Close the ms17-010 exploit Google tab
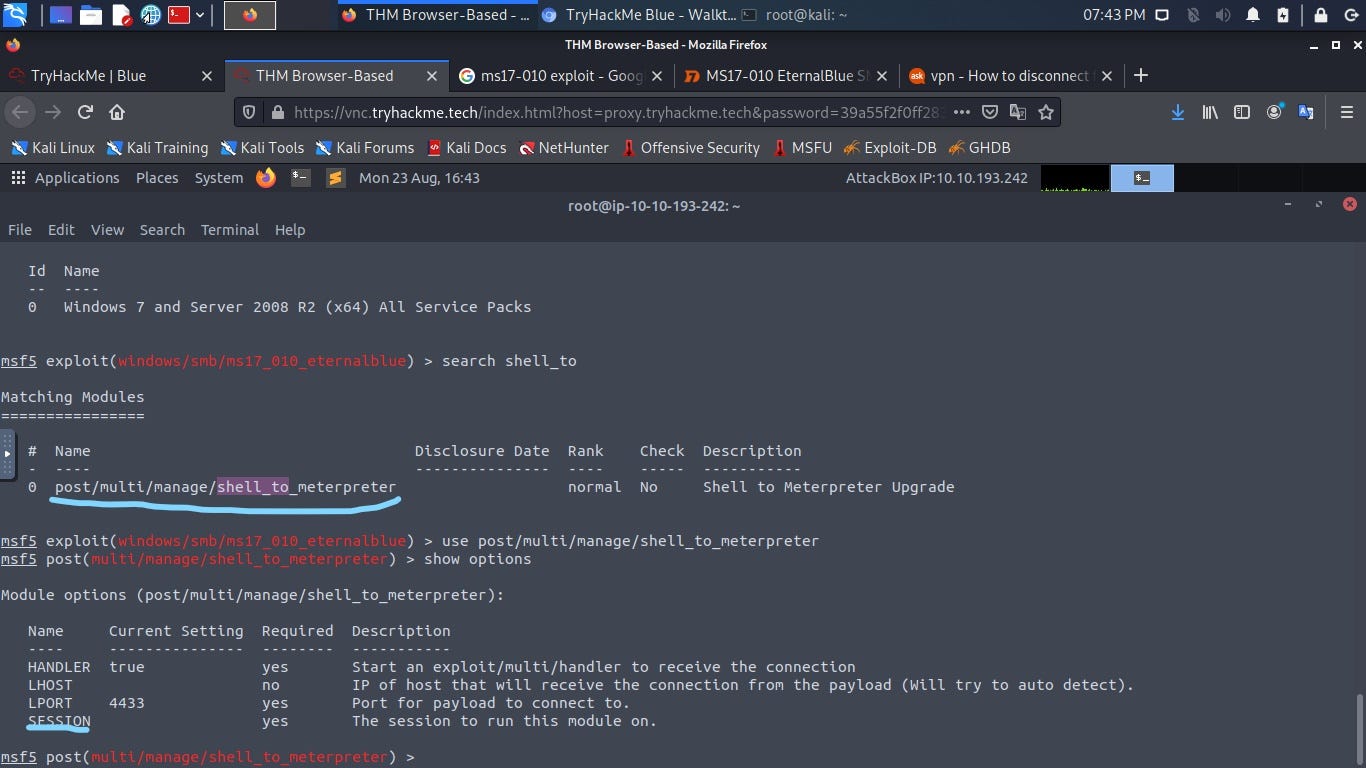The image size is (1366, 768). 657,76
